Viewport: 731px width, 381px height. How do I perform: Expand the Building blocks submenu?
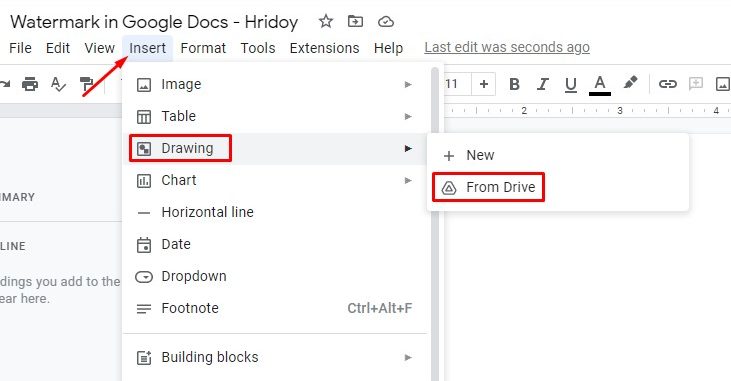pyautogui.click(x=275, y=357)
